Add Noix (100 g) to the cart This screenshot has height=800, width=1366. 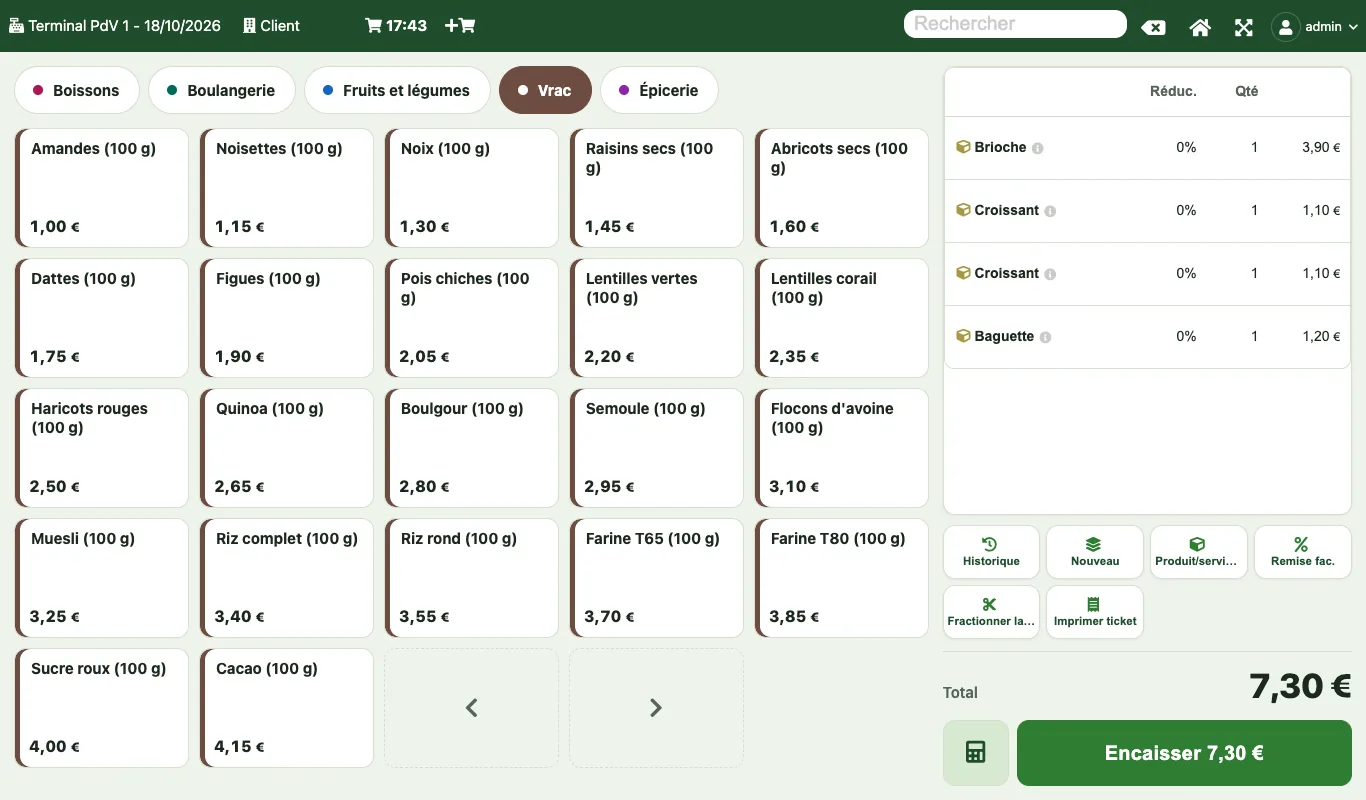coord(472,188)
